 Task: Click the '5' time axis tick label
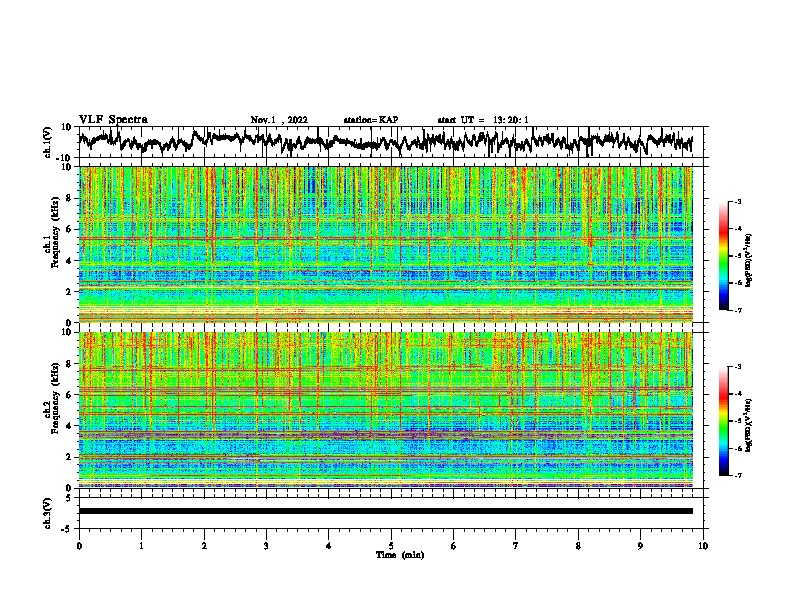pyautogui.click(x=391, y=546)
